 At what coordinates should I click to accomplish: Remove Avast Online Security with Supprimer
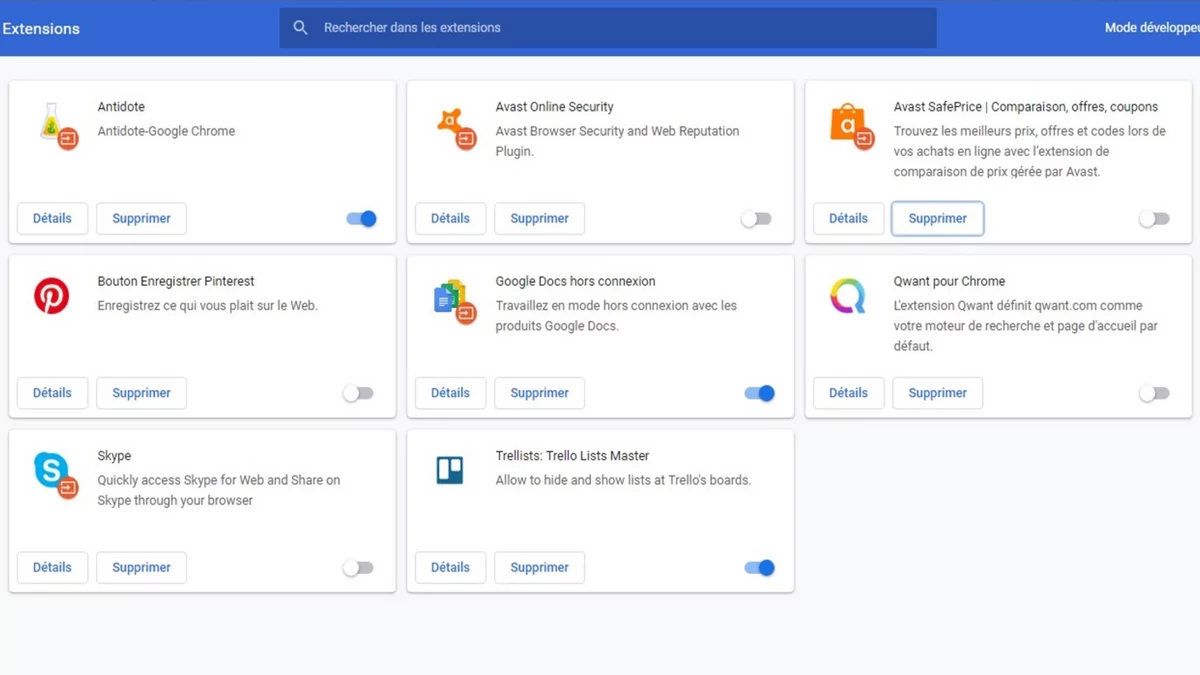click(539, 218)
